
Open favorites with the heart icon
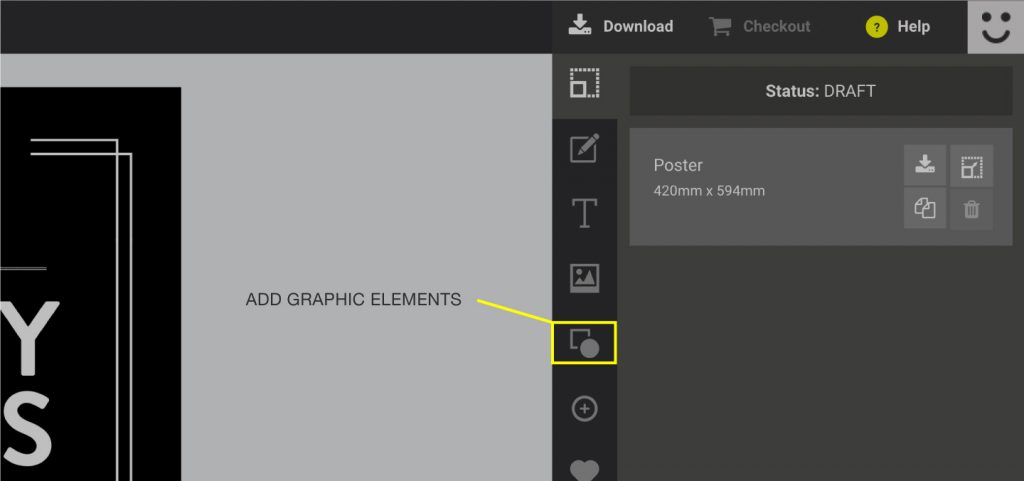tap(584, 468)
